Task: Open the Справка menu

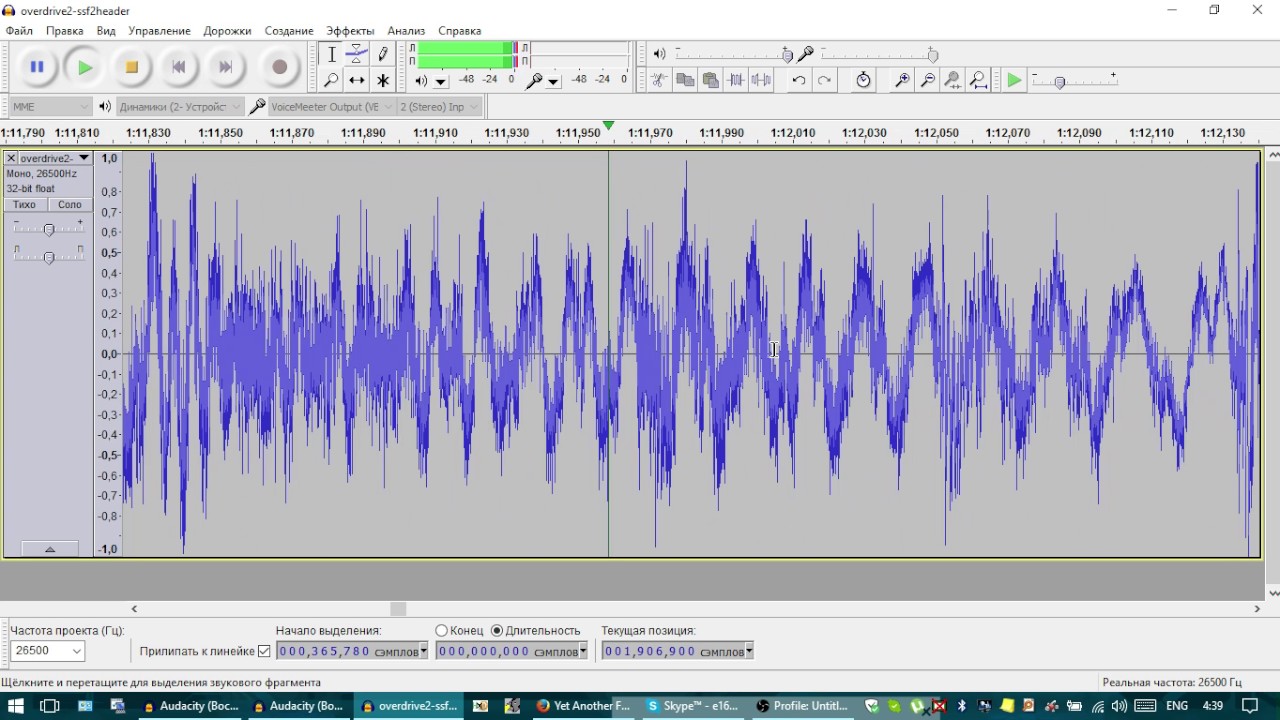Action: point(459,31)
